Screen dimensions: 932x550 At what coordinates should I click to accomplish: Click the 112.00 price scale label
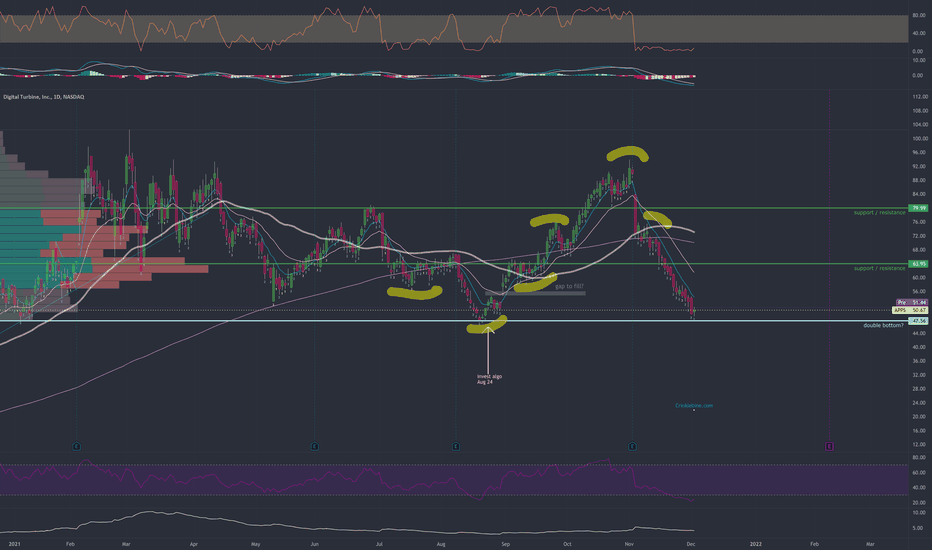tap(920, 96)
